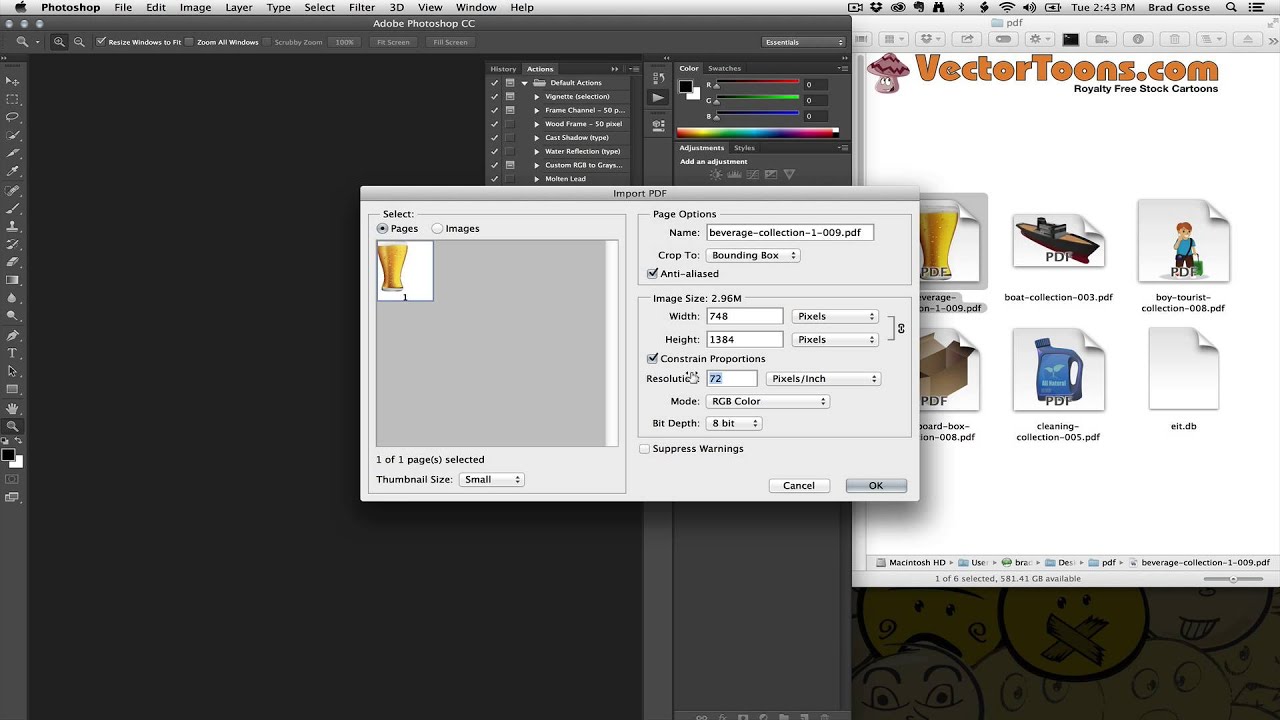
Task: Toggle the Vignette (selection) action checkmark
Action: (494, 97)
